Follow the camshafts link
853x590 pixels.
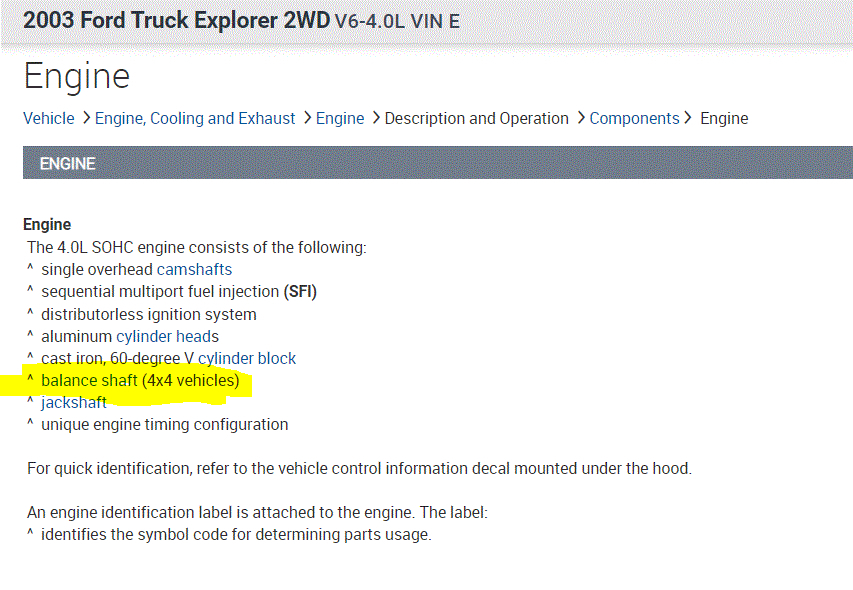194,269
